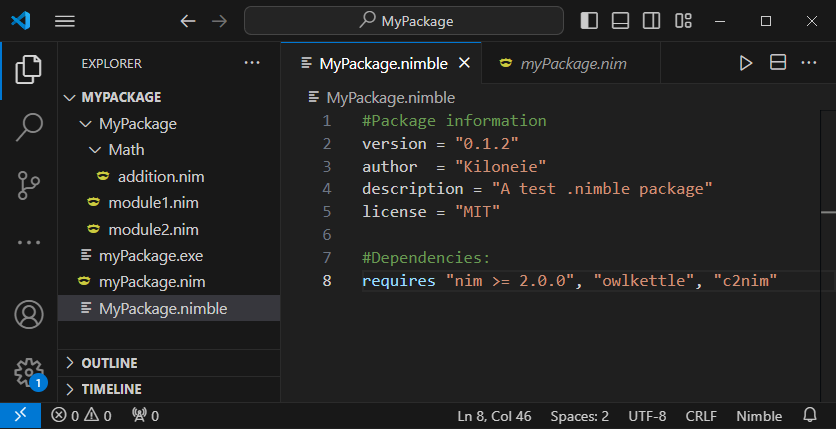Click the "c2nim" dependency string
Viewport: 836px width, 429px height.
tap(745, 281)
